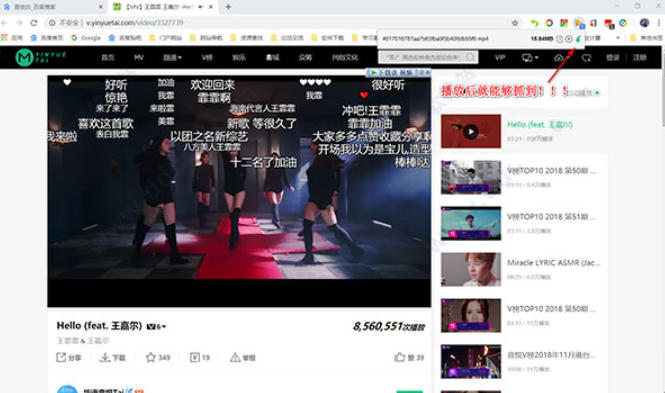This screenshot has width=665, height=393.
Task: Open the 网站导航 bookmark folder
Action: 206,38
